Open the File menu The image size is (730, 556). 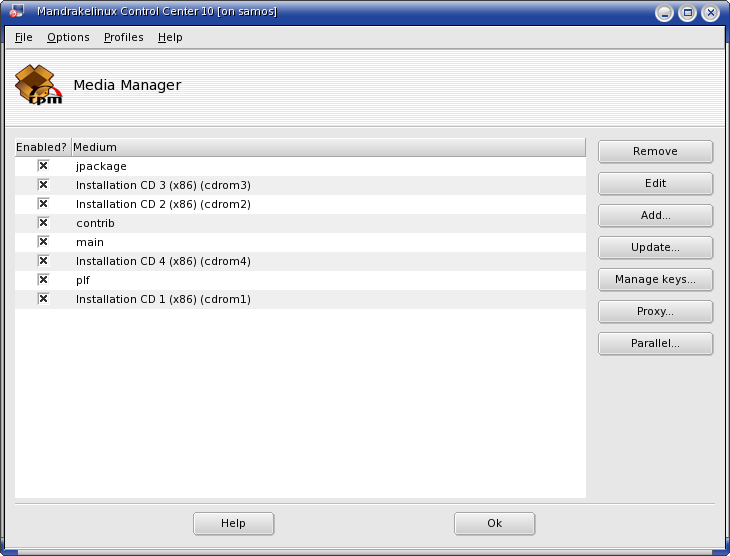click(x=24, y=37)
